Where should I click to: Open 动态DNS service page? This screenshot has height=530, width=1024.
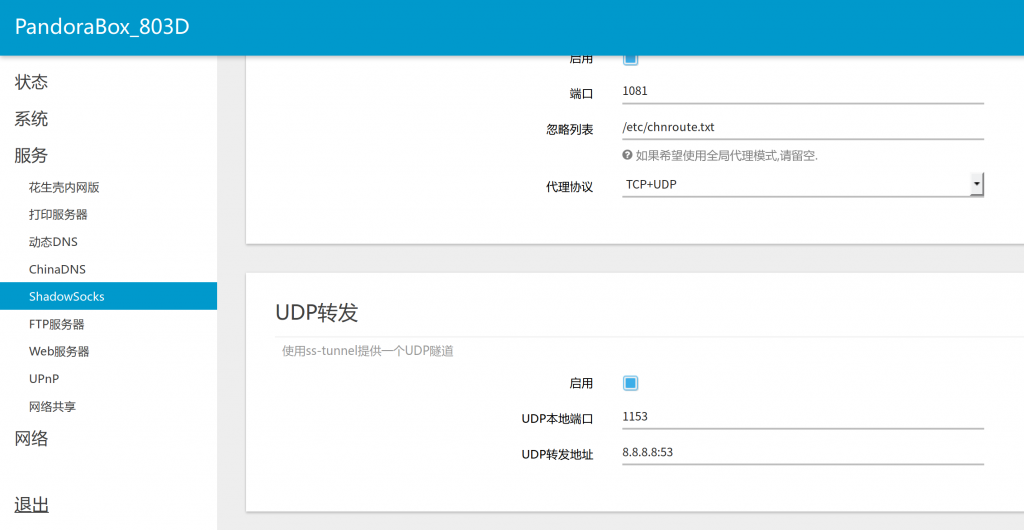click(x=53, y=242)
